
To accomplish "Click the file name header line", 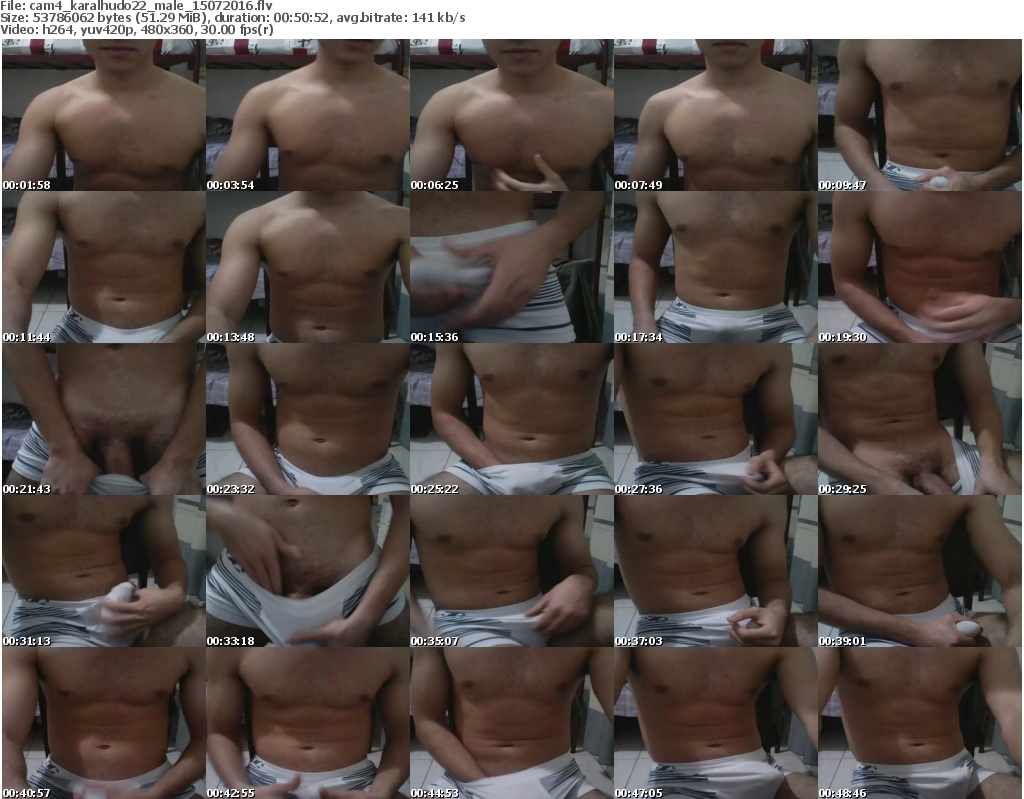I will 136,6.
